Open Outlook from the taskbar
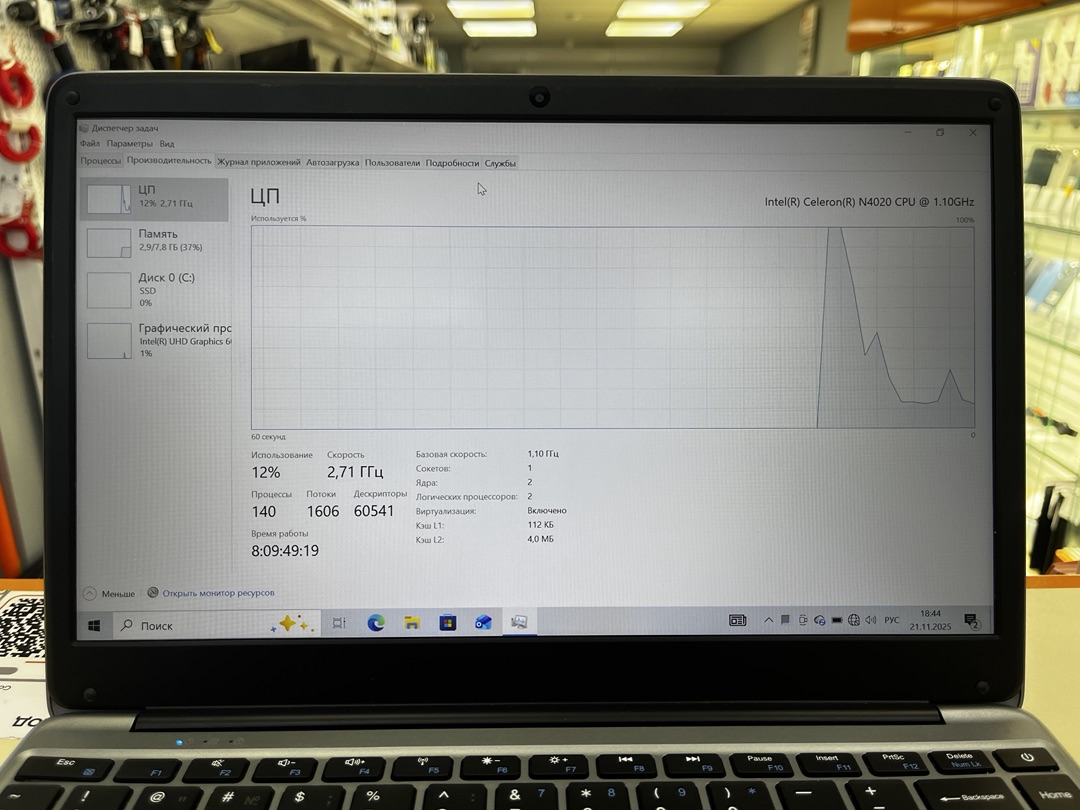The width and height of the screenshot is (1080, 810). tap(483, 623)
